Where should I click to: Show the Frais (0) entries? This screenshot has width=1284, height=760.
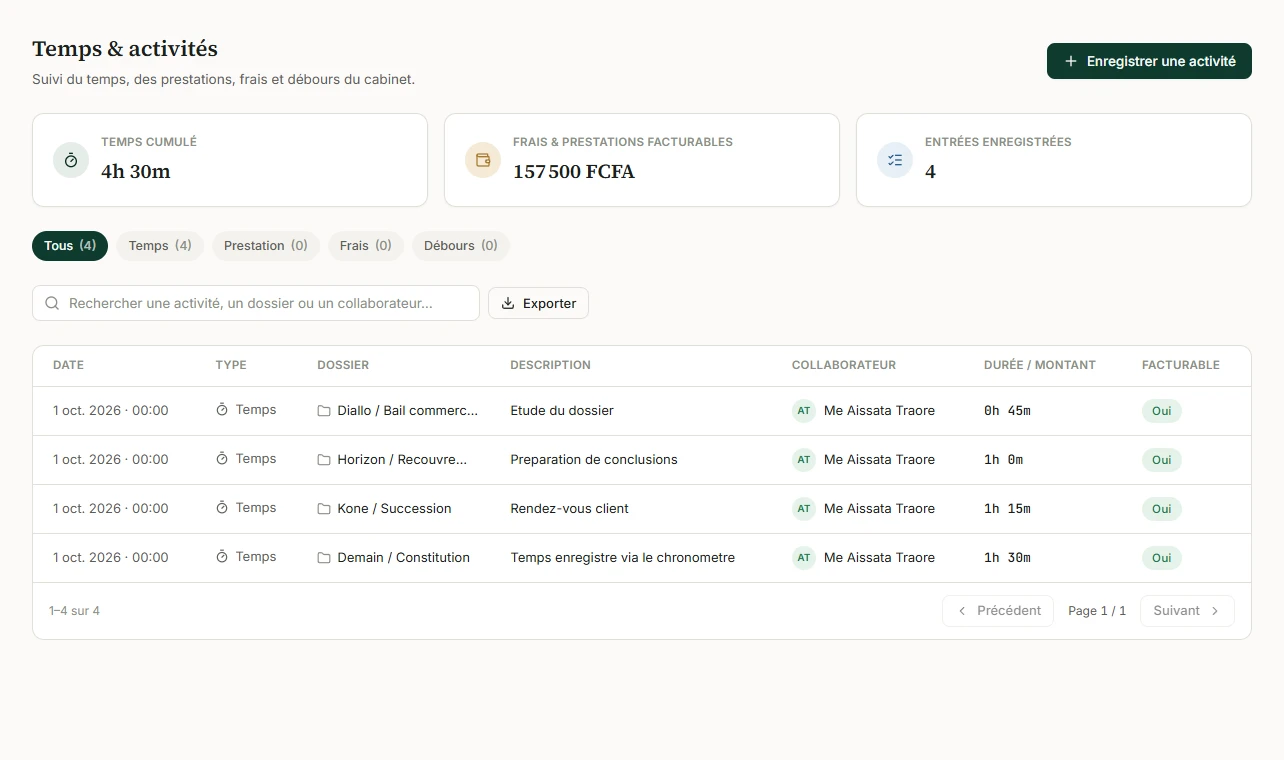366,246
